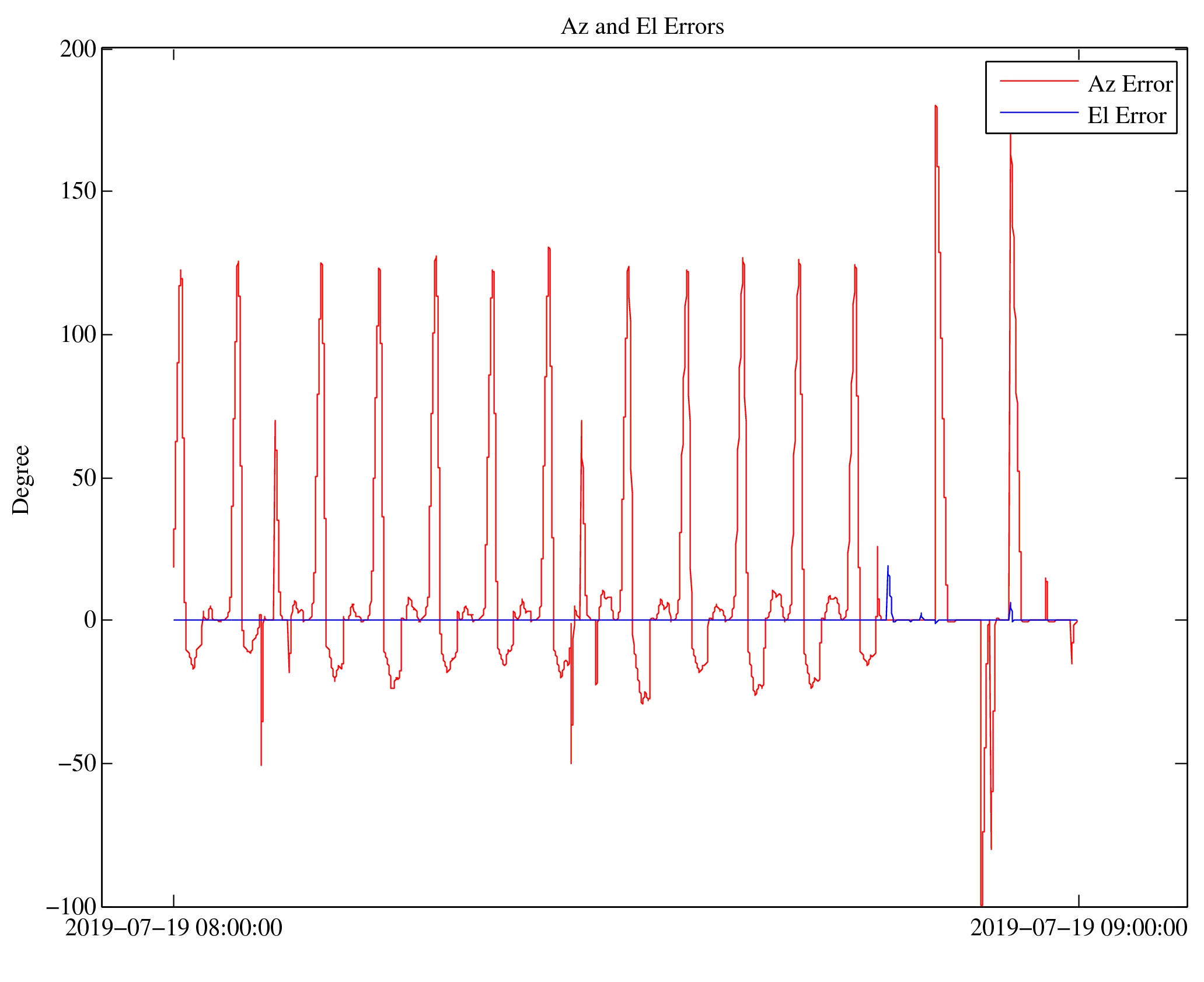The image size is (1204, 982).
Task: Click the top of the red peak near 130
Action: (549, 248)
